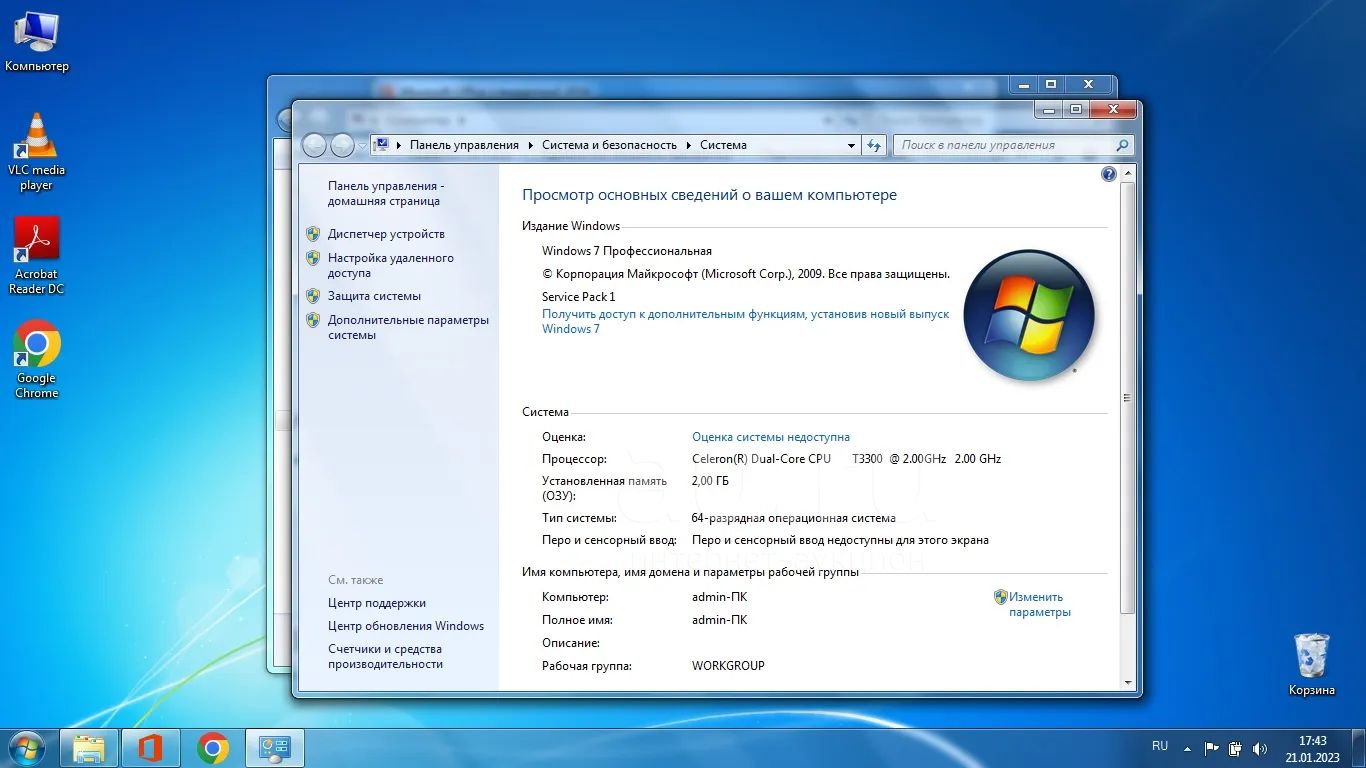Open Центр поддержки link
The width and height of the screenshot is (1366, 768).
tap(377, 603)
